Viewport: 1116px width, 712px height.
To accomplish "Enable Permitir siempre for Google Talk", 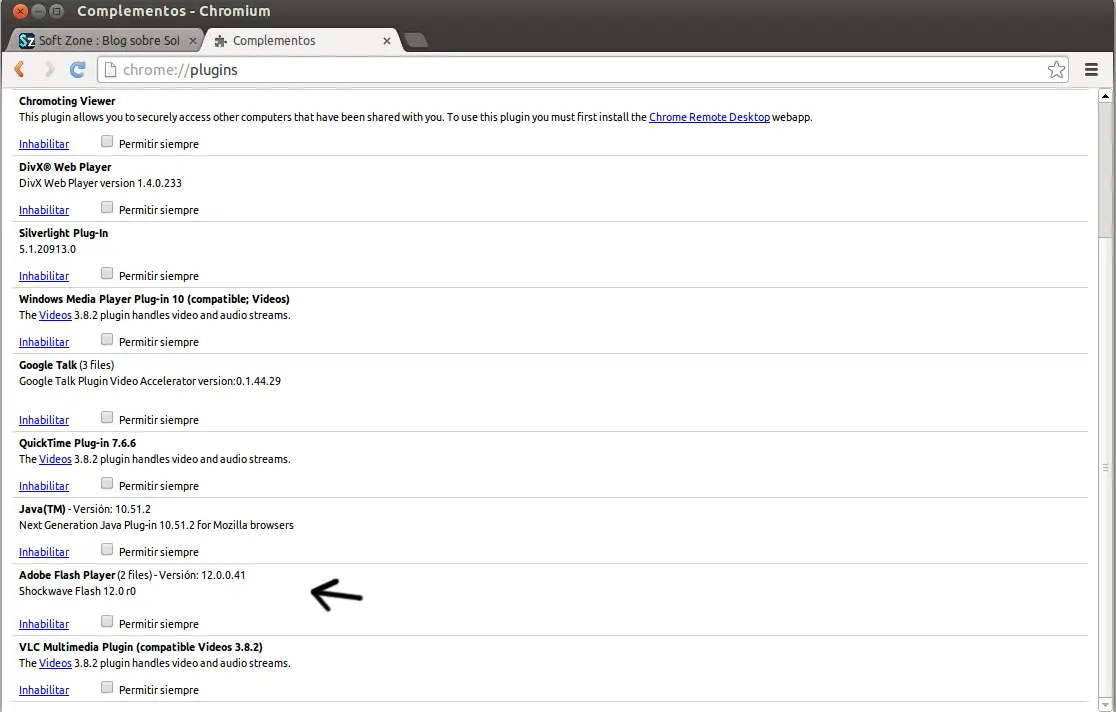I will 107,417.
